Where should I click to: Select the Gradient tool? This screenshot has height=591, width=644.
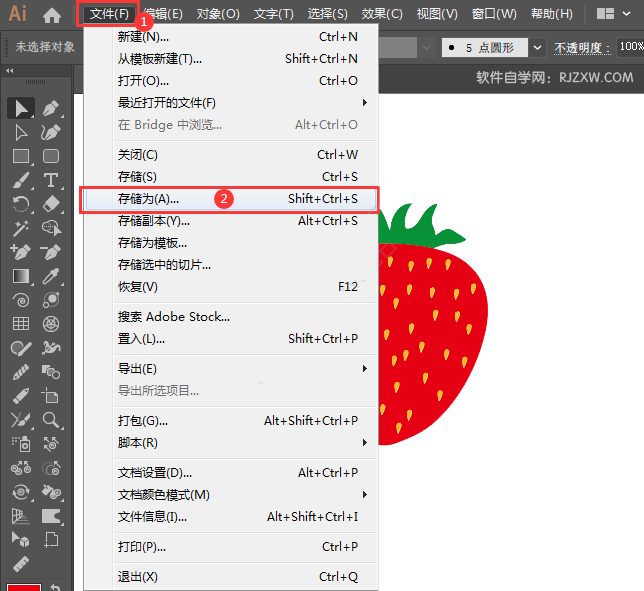21,276
